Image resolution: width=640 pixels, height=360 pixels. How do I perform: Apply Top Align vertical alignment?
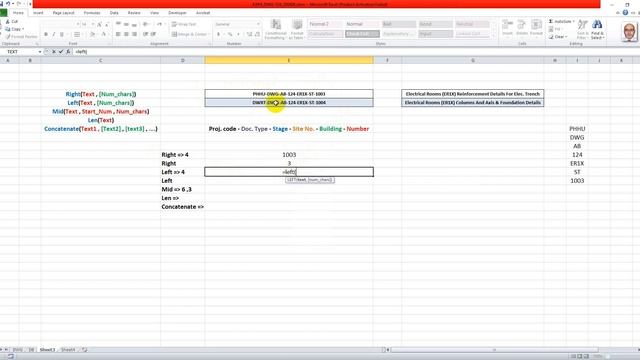[118, 24]
